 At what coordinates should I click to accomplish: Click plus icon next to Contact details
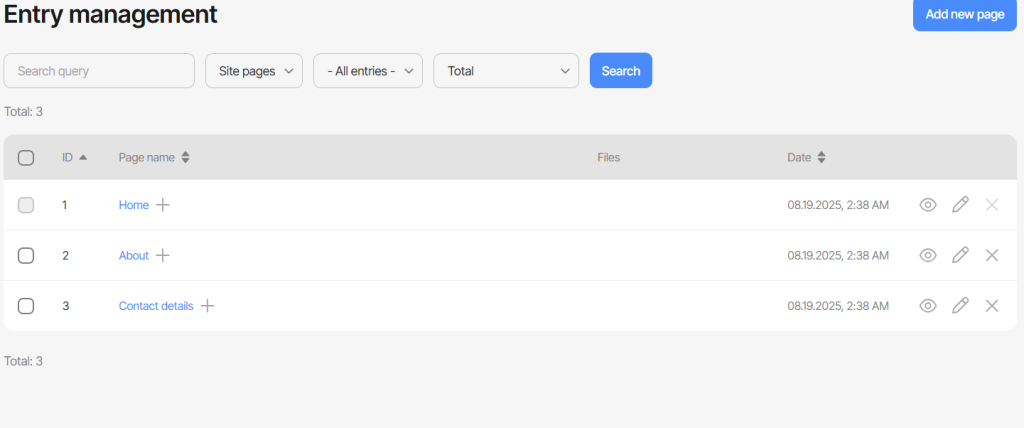coord(207,306)
